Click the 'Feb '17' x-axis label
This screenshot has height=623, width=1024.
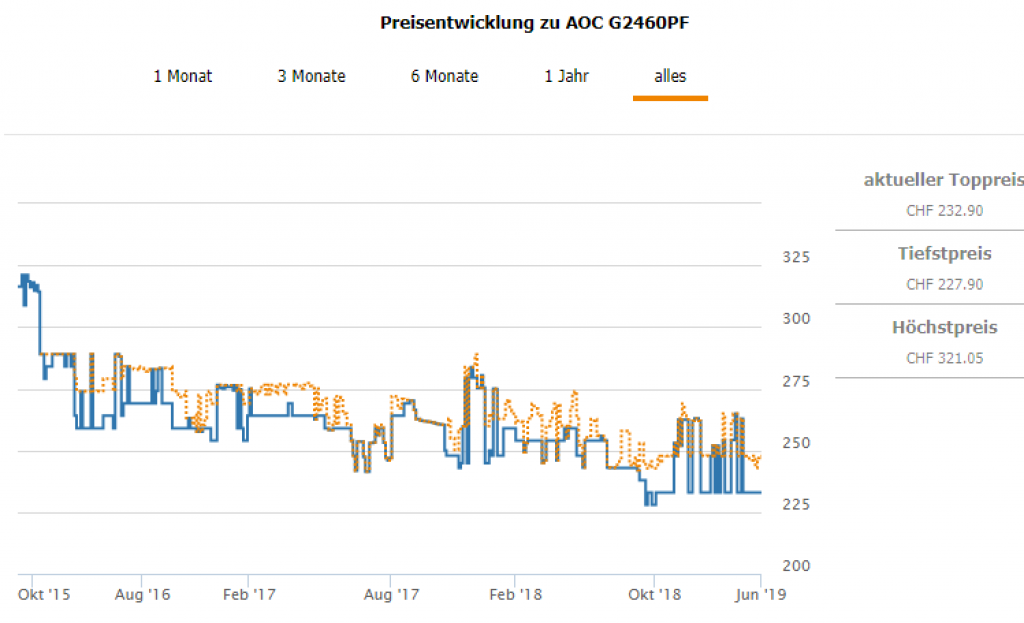(250, 594)
